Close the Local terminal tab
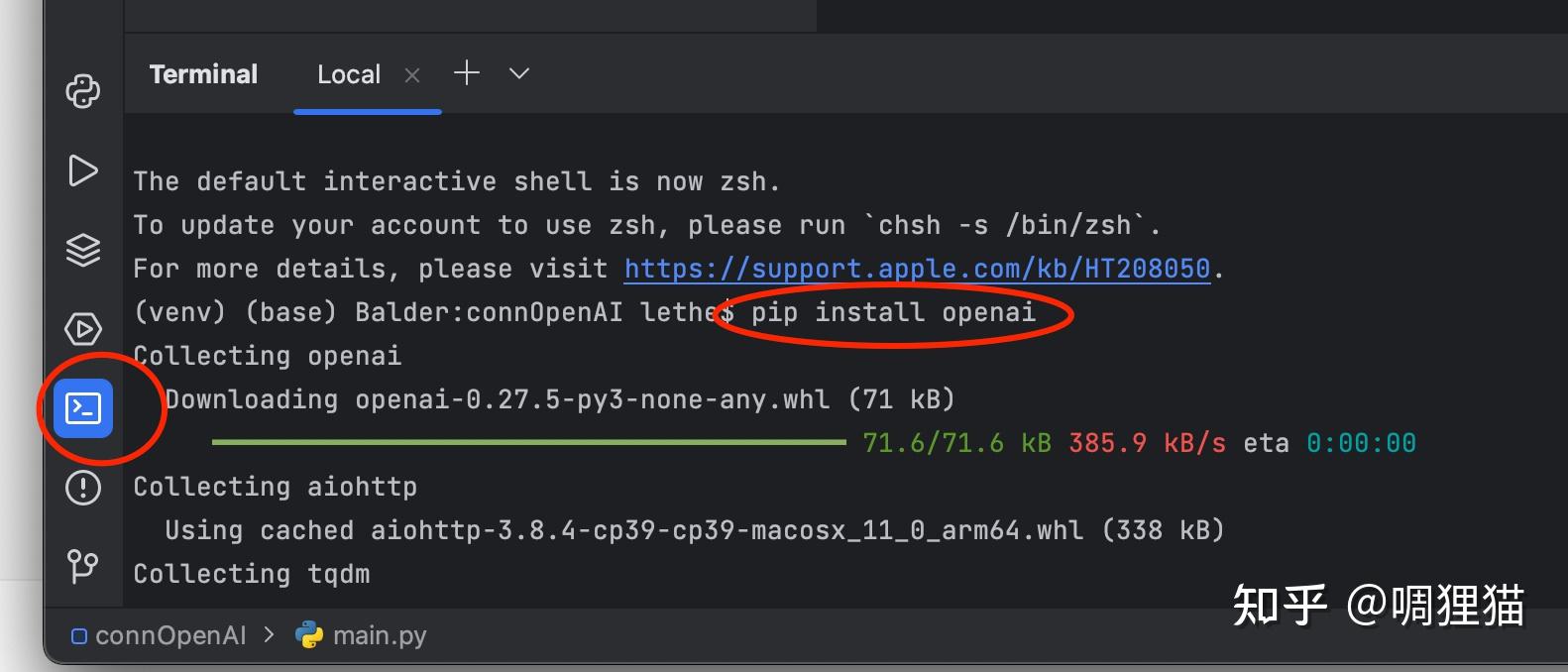Viewport: 1568px width, 672px height. tap(412, 75)
